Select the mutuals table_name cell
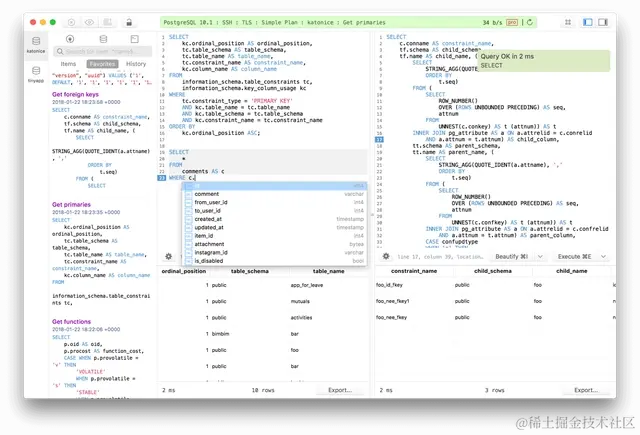The height and width of the screenshot is (435, 640). pyautogui.click(x=300, y=302)
